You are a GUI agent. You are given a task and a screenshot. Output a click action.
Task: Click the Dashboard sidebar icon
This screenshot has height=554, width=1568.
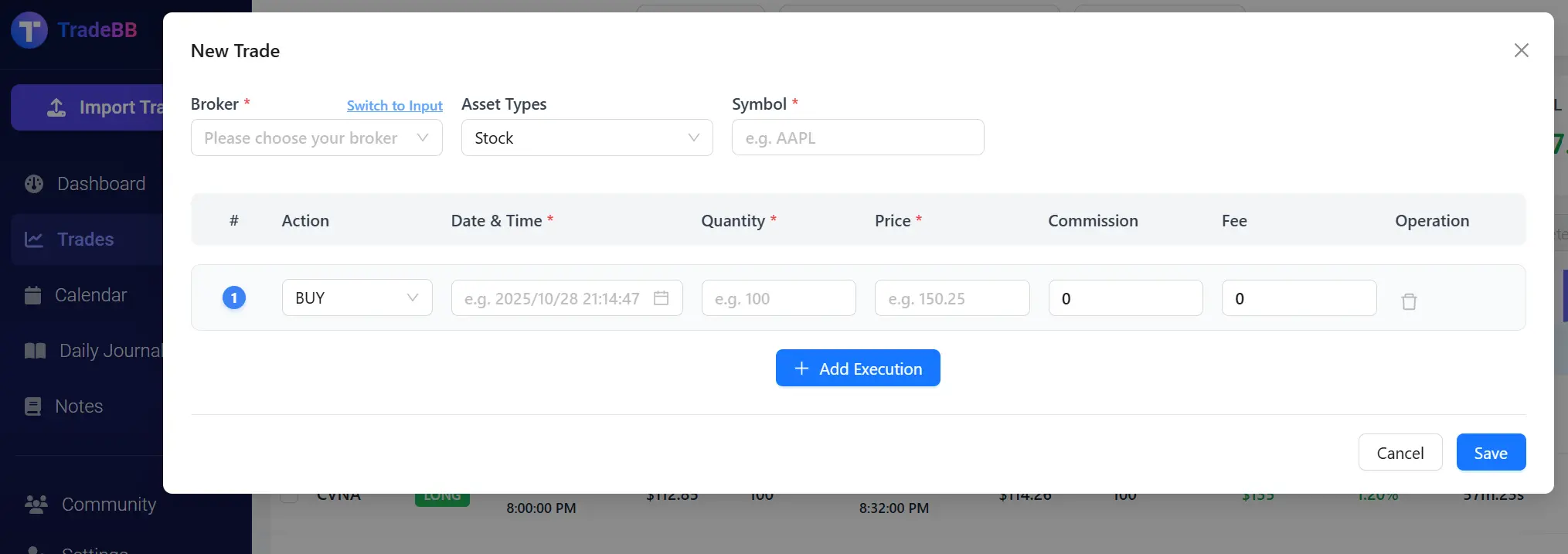[34, 184]
